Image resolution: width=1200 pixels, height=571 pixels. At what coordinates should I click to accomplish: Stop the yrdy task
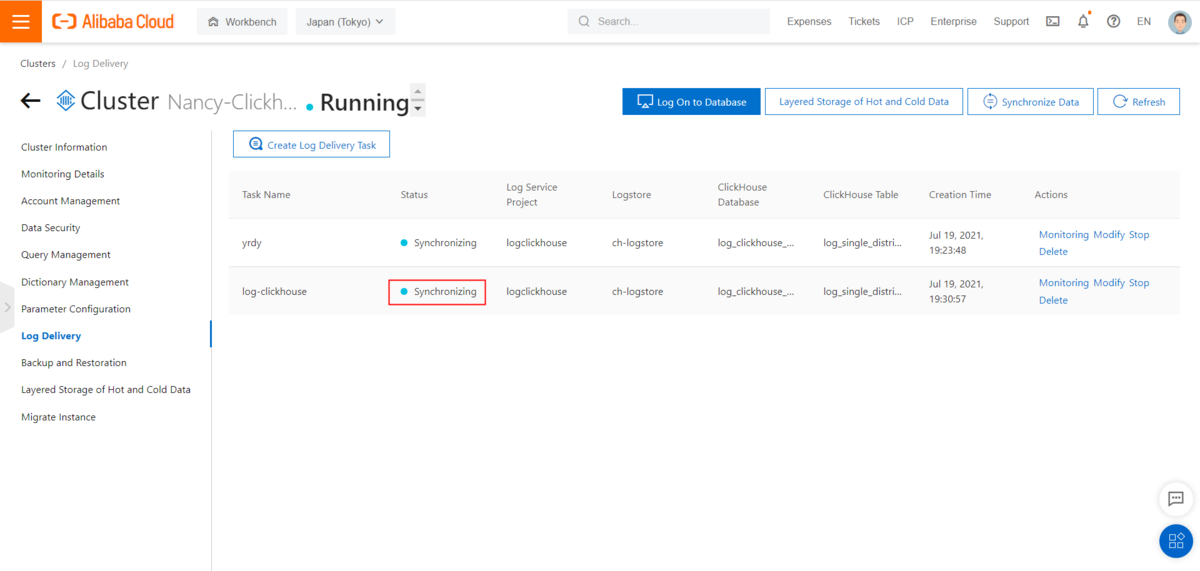click(1139, 235)
